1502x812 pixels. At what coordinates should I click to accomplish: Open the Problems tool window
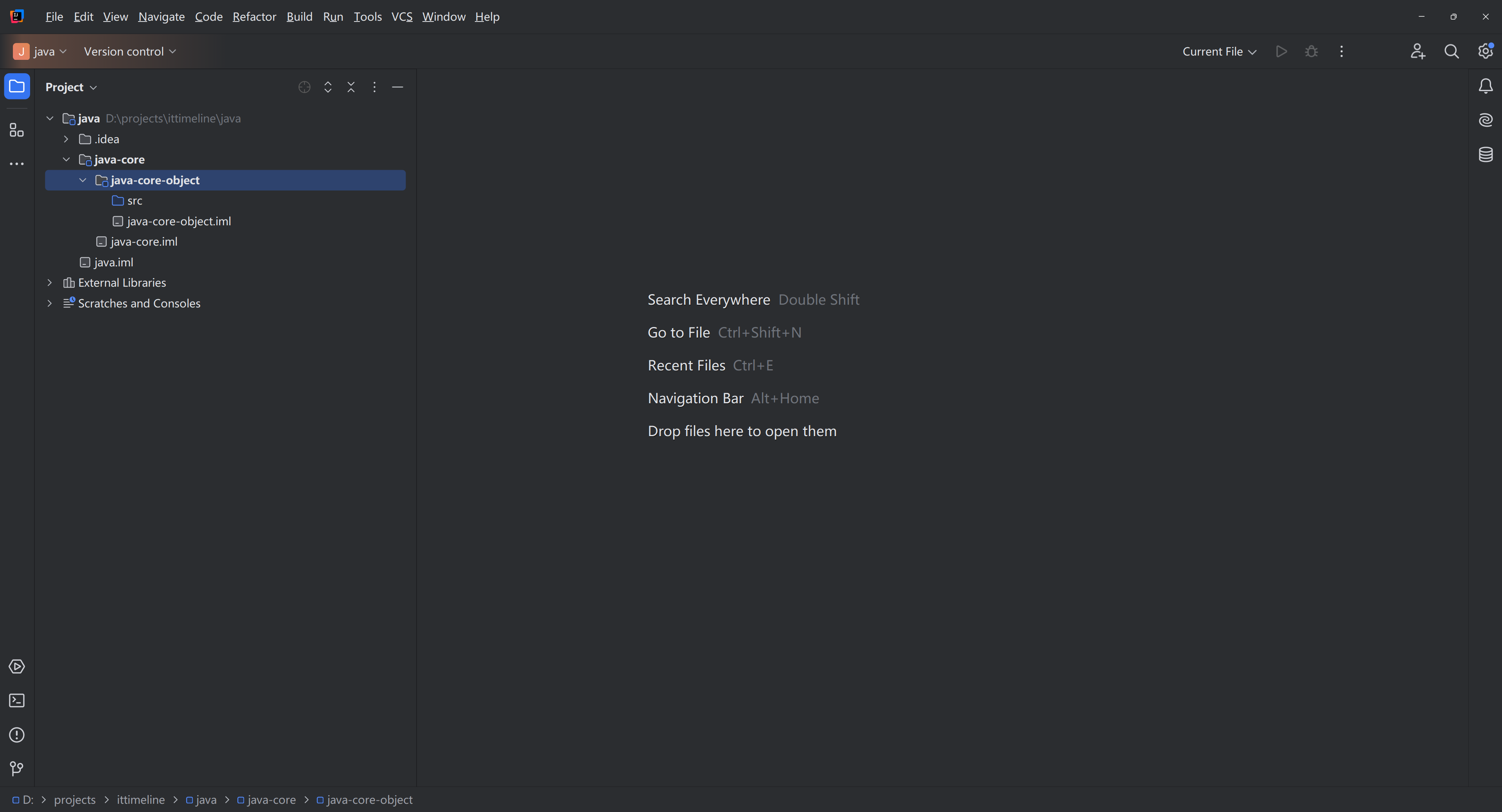coord(16,735)
